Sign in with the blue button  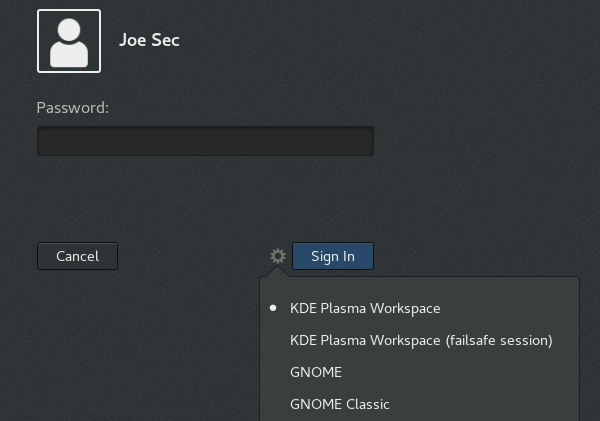click(332, 256)
